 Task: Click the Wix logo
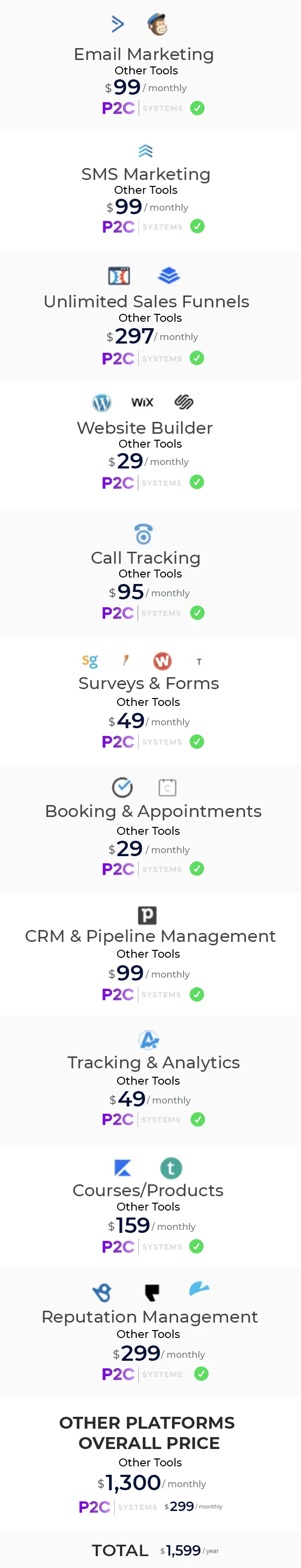click(x=143, y=403)
